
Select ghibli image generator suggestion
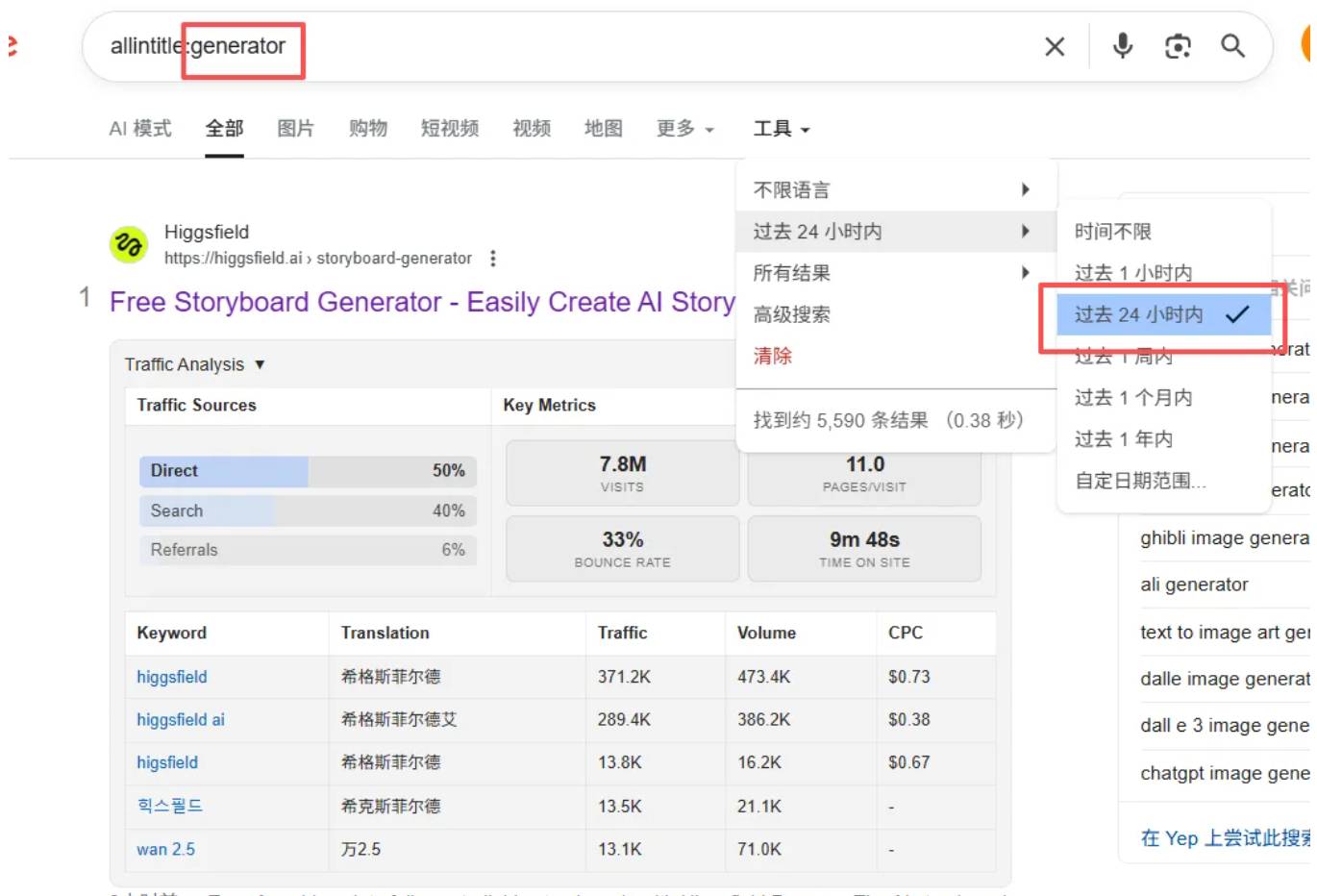click(1224, 537)
